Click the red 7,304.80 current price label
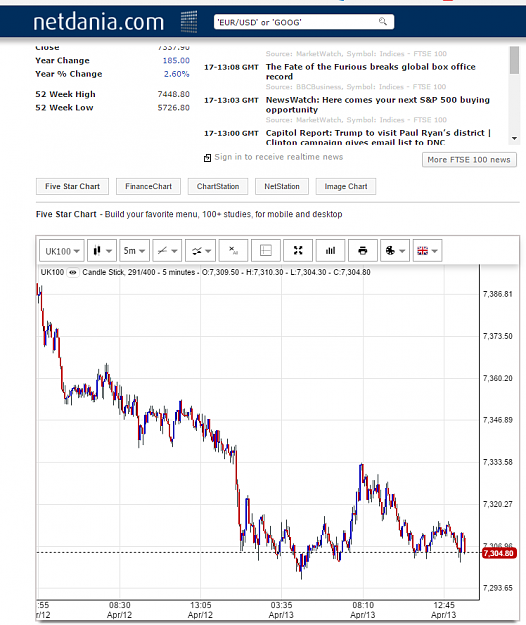This screenshot has width=526, height=625. point(499,553)
